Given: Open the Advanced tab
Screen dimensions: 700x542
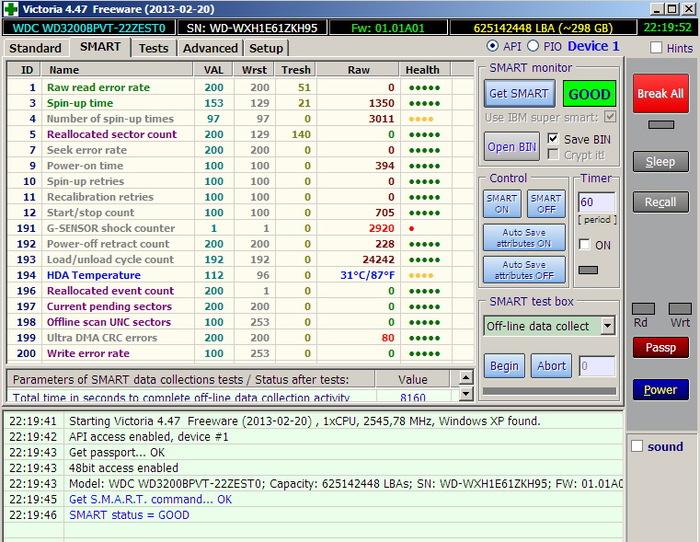Looking at the screenshot, I should (x=211, y=48).
